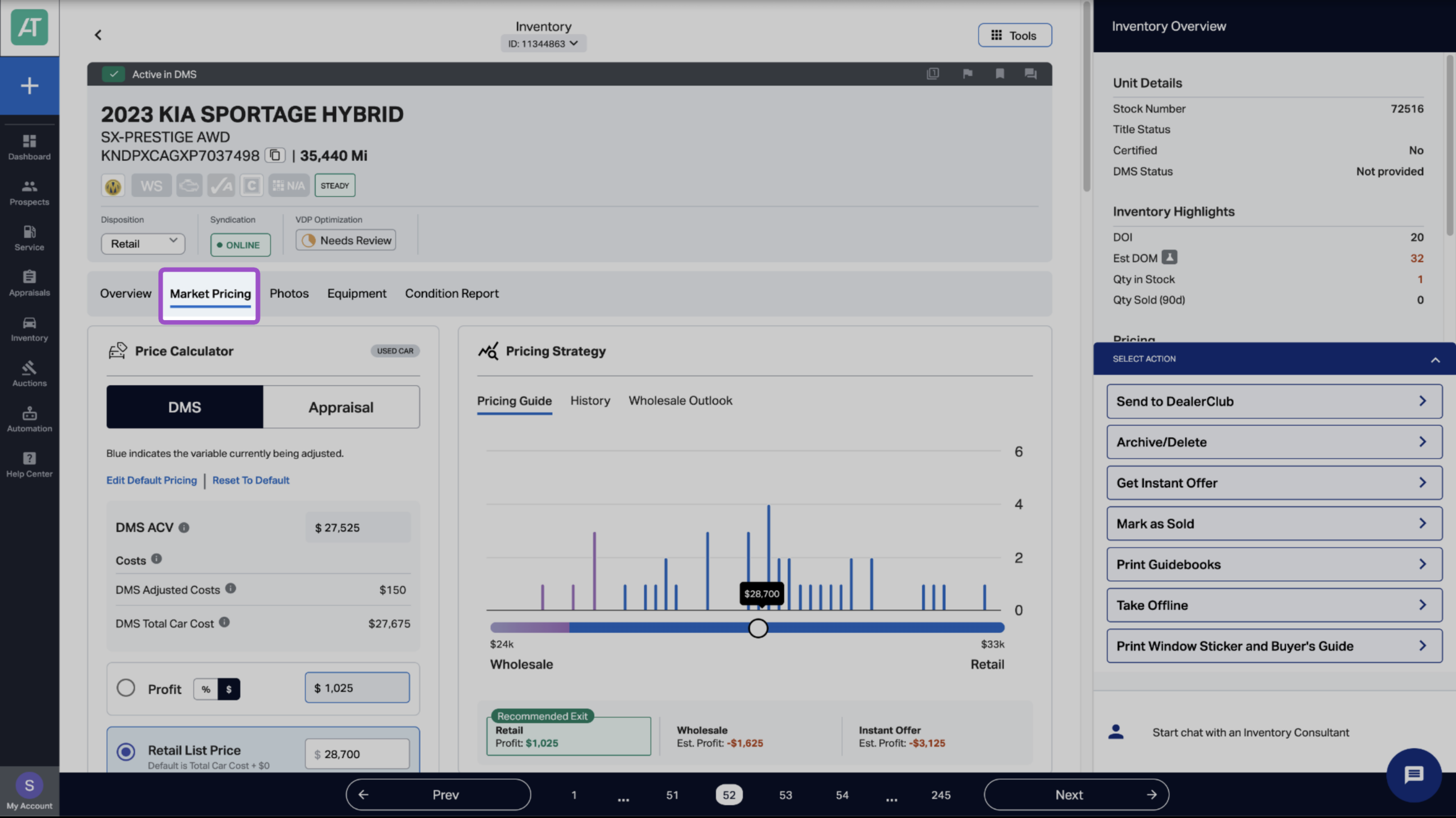
Task: Click the Manheim badge icon
Action: coord(113,185)
